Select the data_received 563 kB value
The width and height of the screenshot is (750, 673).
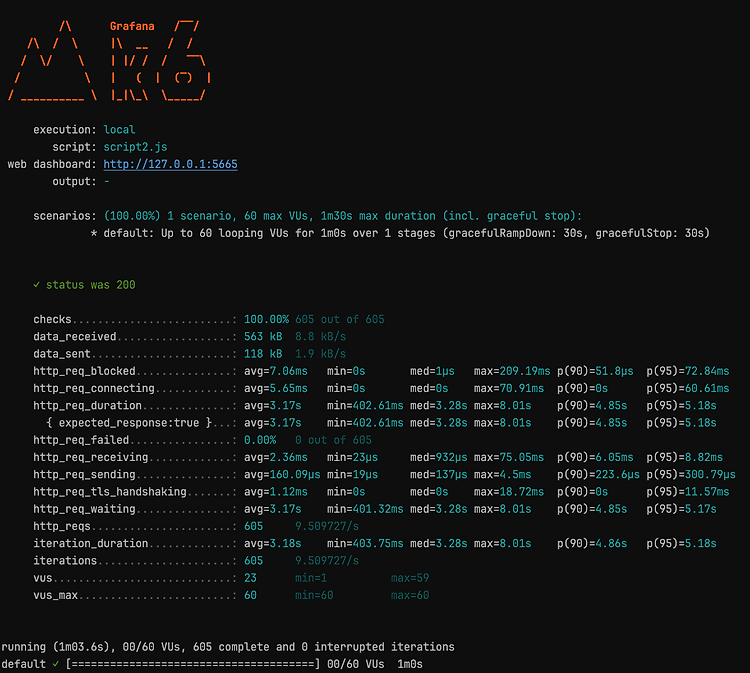point(263,337)
